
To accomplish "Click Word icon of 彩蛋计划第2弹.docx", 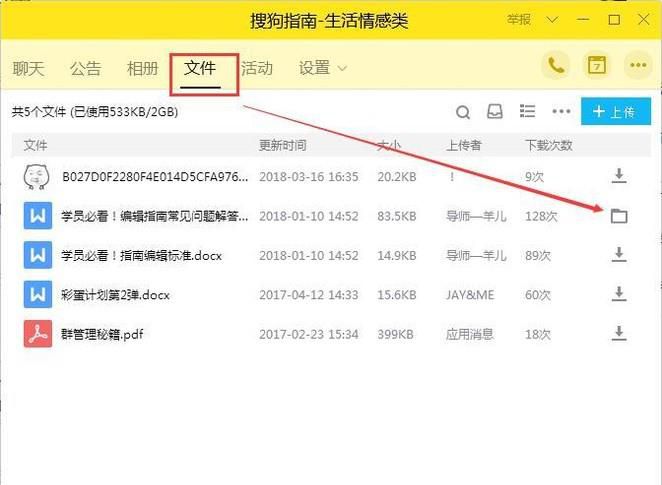I will coord(38,294).
